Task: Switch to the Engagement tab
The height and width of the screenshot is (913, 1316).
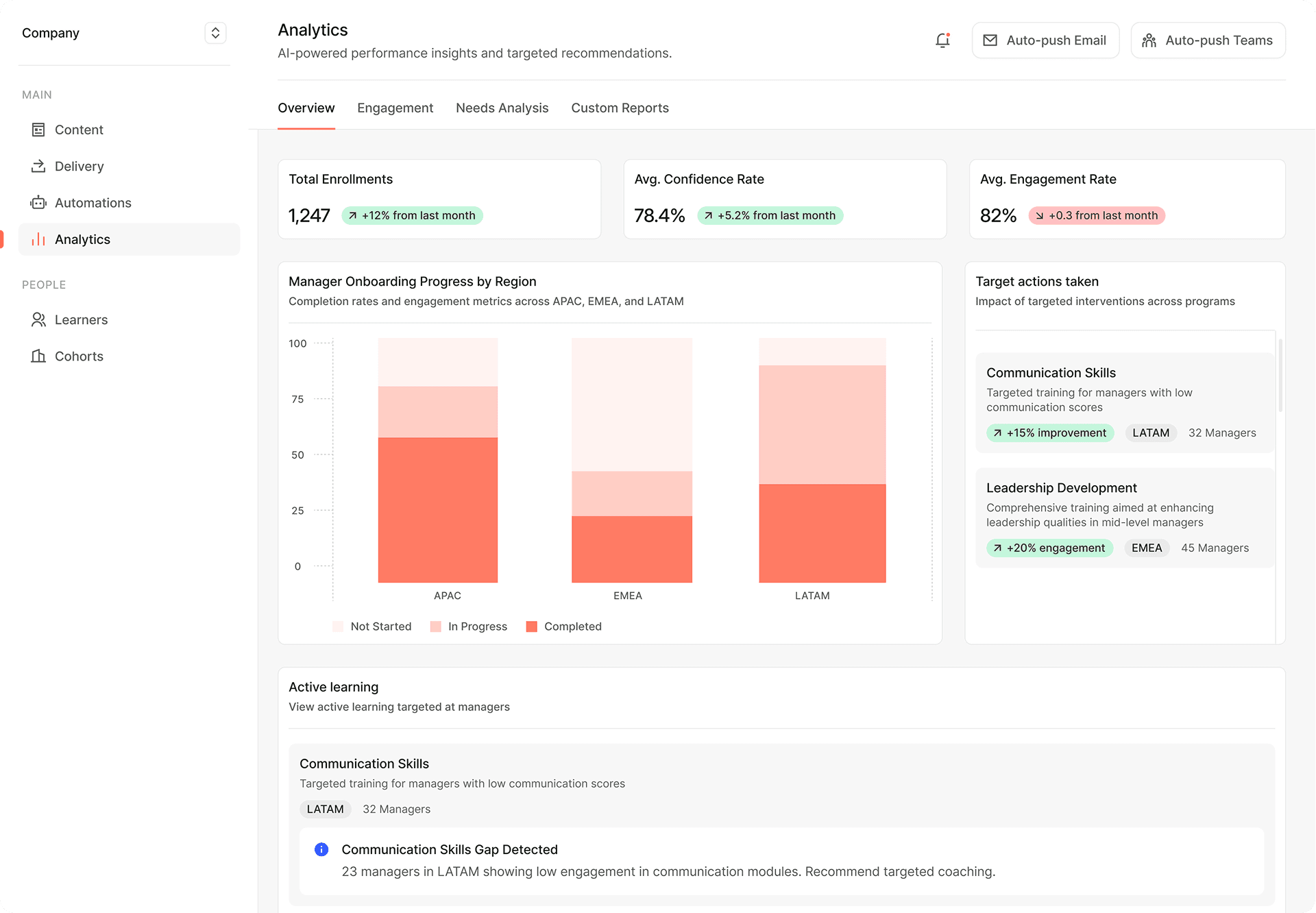Action: tap(395, 108)
